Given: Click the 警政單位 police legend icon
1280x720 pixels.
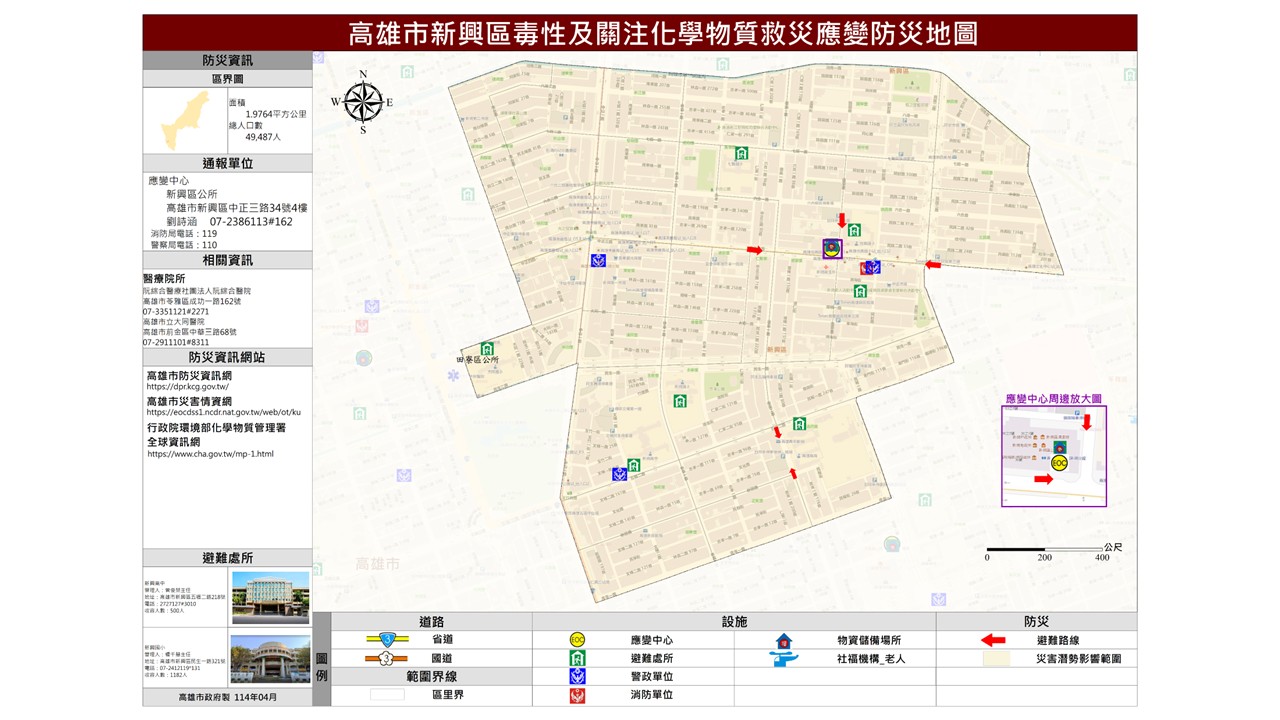Looking at the screenshot, I should [x=578, y=677].
